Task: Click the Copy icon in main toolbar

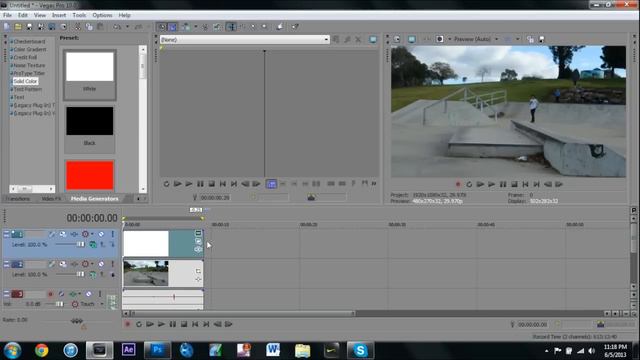Action: click(89, 27)
